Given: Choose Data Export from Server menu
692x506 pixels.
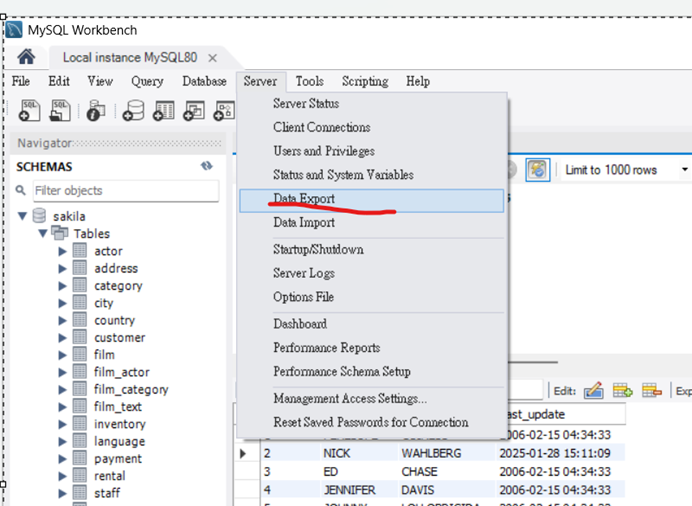Looking at the screenshot, I should [372, 201].
